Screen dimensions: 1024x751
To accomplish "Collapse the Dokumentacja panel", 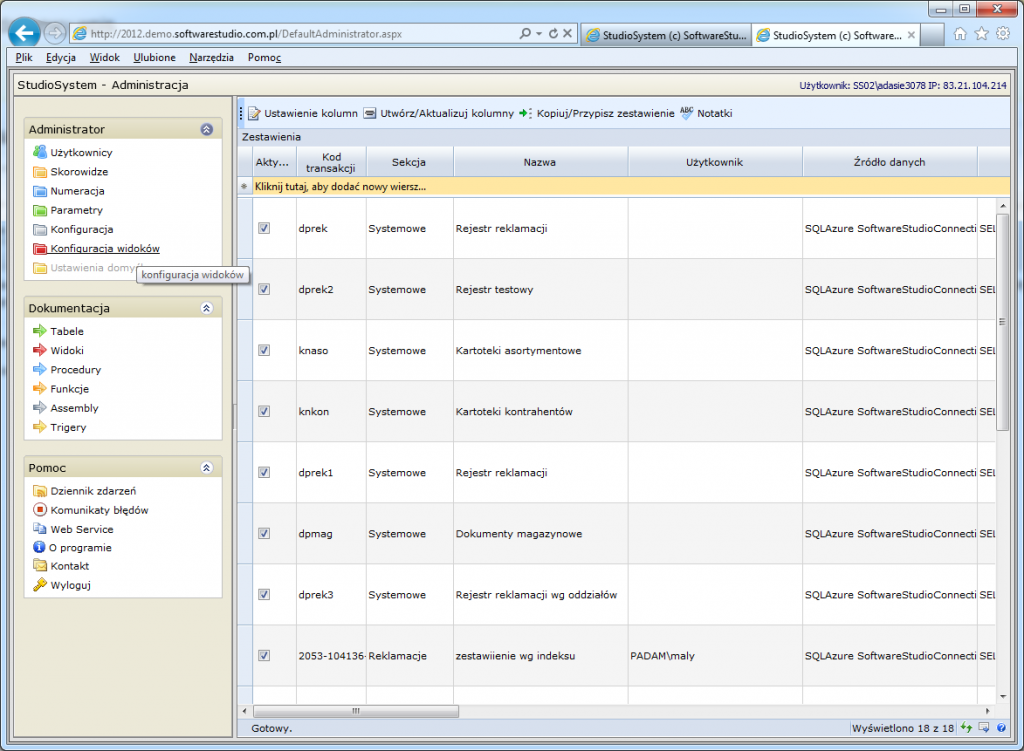I will click(x=206, y=308).
